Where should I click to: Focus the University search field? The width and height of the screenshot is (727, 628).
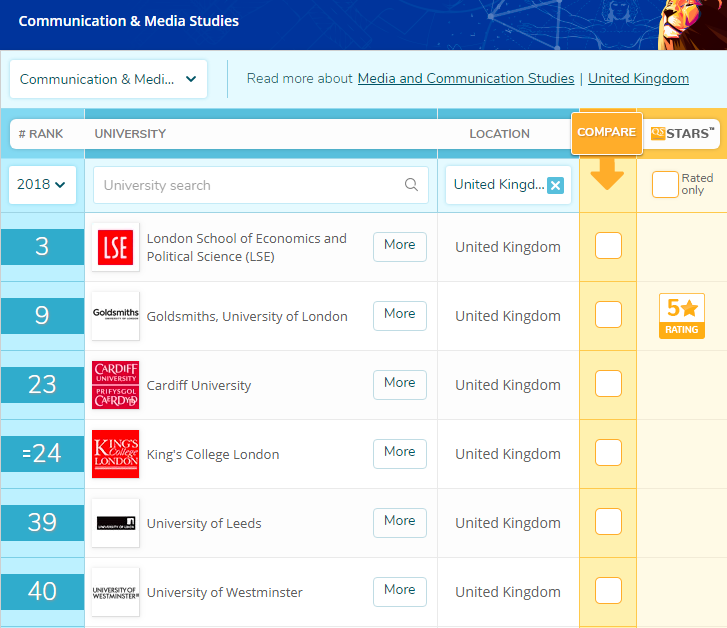click(x=250, y=185)
